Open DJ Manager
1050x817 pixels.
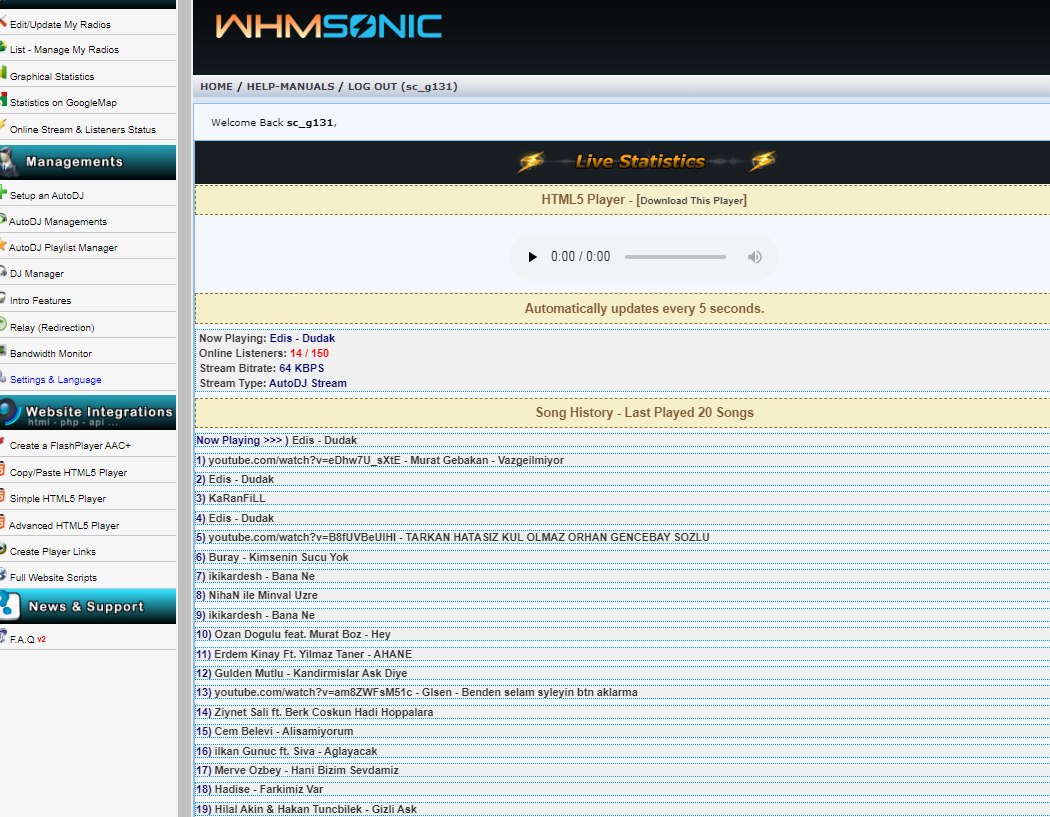37,274
